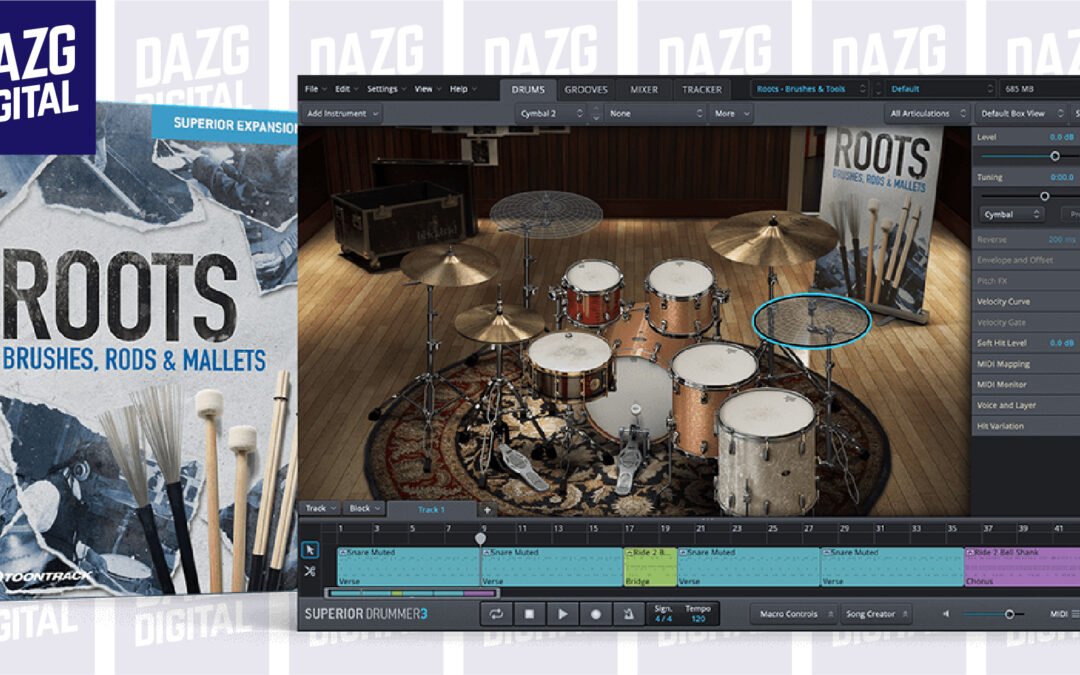
Task: Select the copper sparkle rack tom
Action: pos(681,296)
